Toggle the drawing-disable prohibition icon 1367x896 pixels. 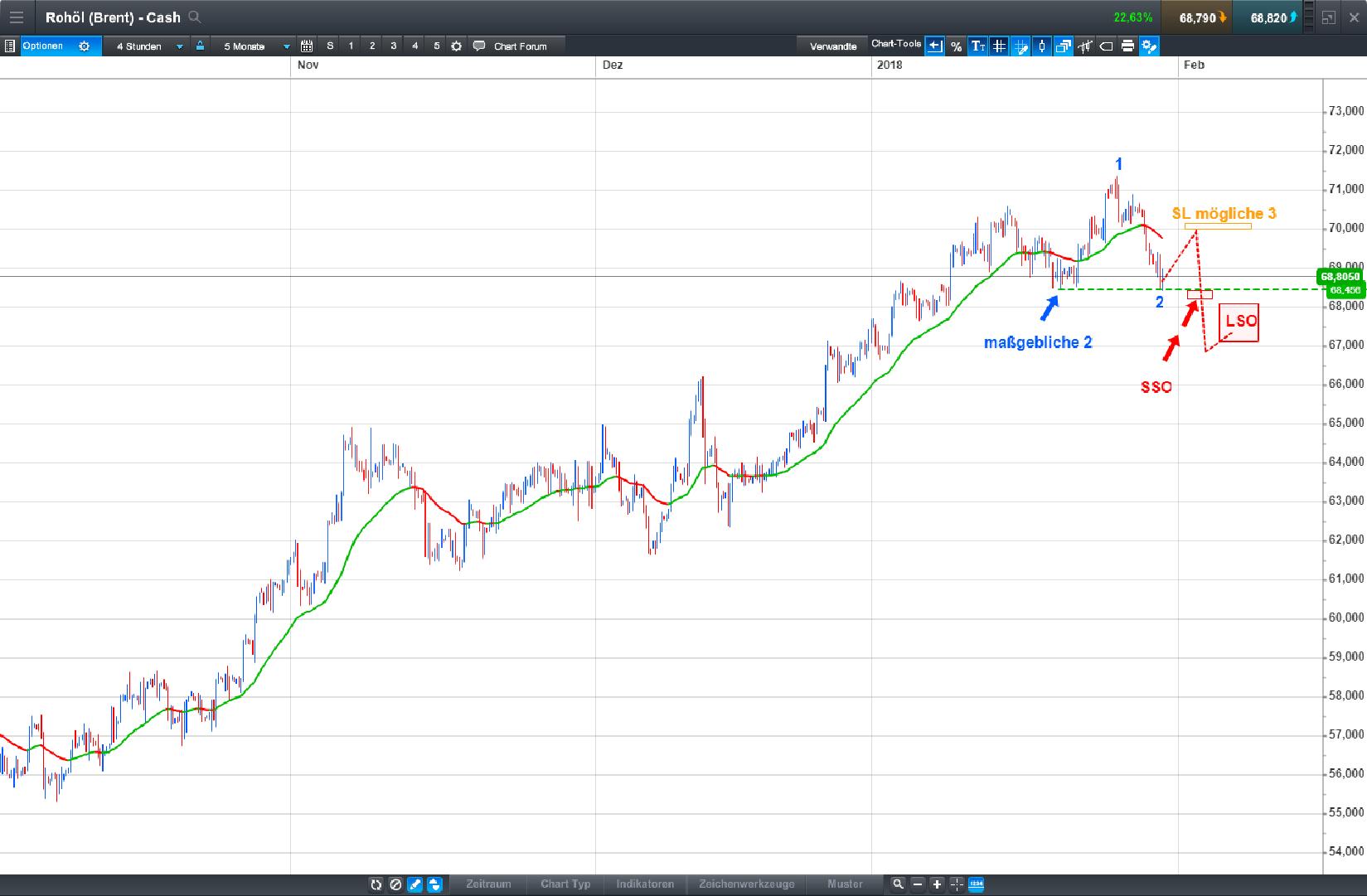(395, 884)
